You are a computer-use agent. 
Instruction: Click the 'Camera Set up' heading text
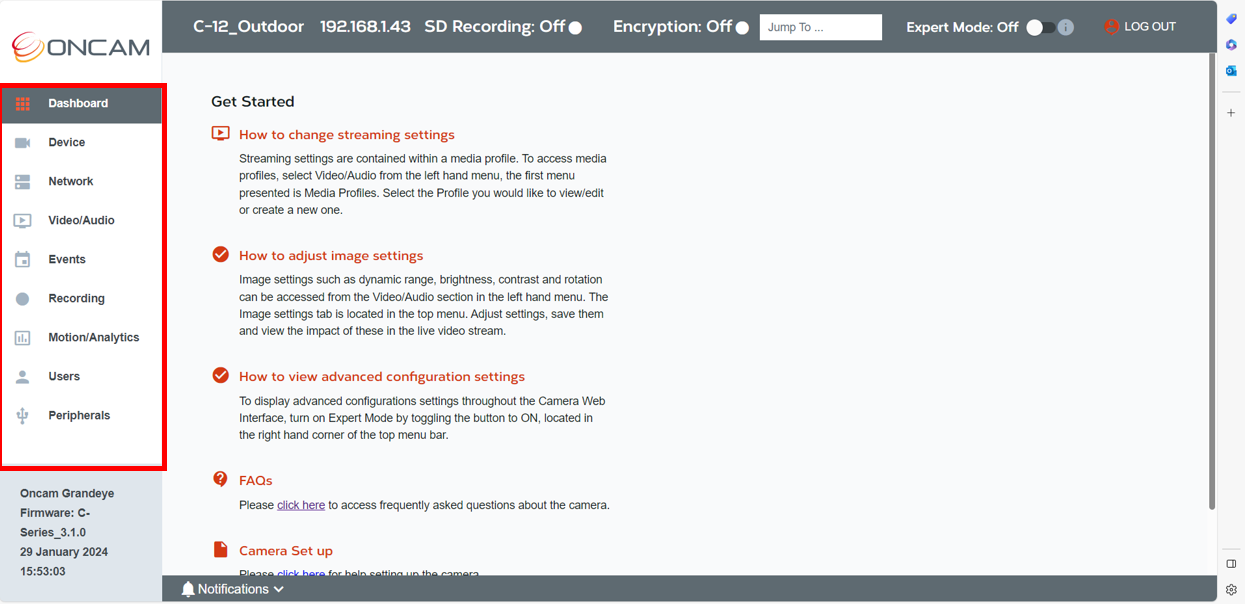click(286, 551)
